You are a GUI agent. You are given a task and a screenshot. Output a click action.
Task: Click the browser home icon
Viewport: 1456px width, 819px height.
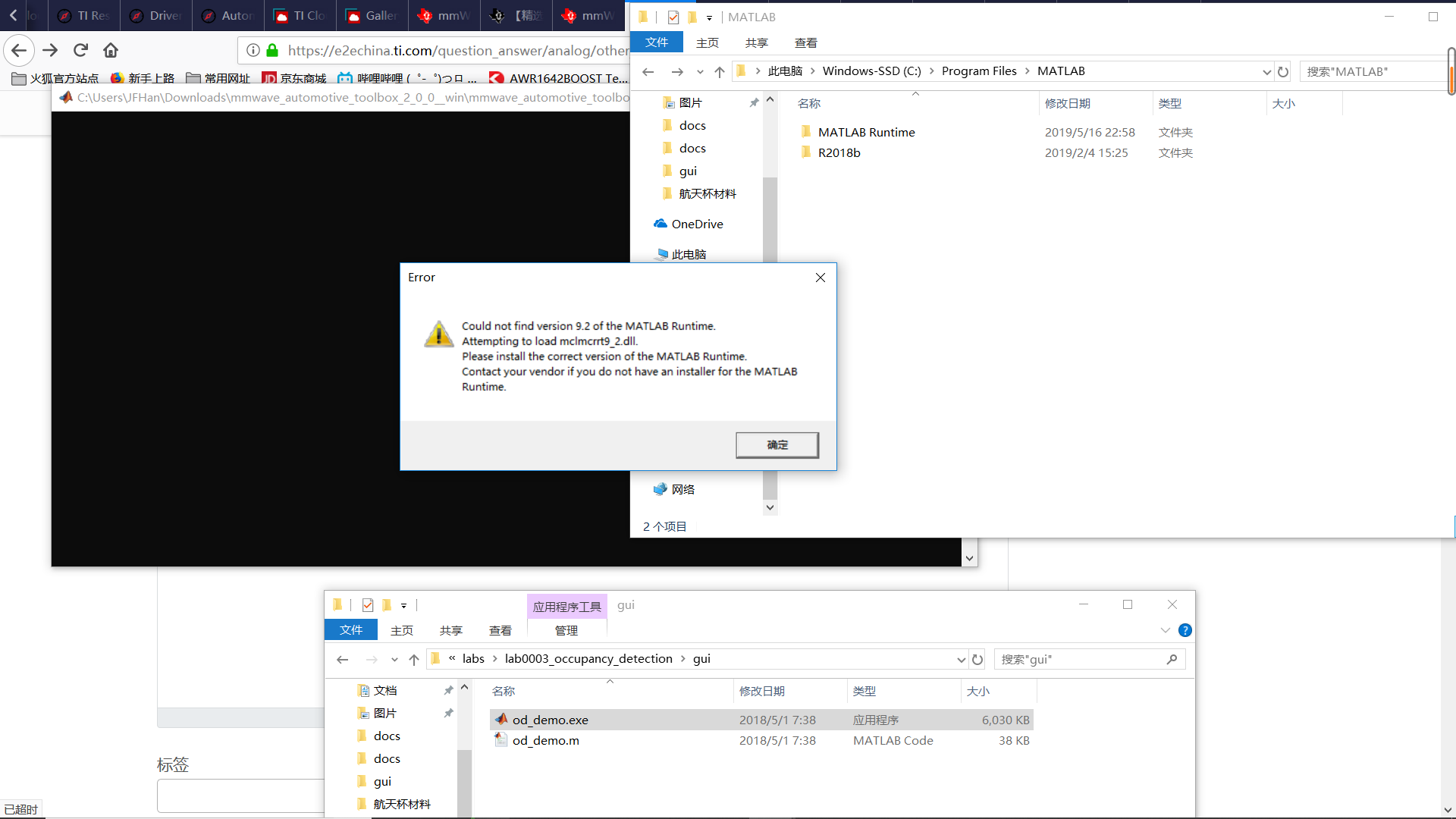(x=111, y=50)
